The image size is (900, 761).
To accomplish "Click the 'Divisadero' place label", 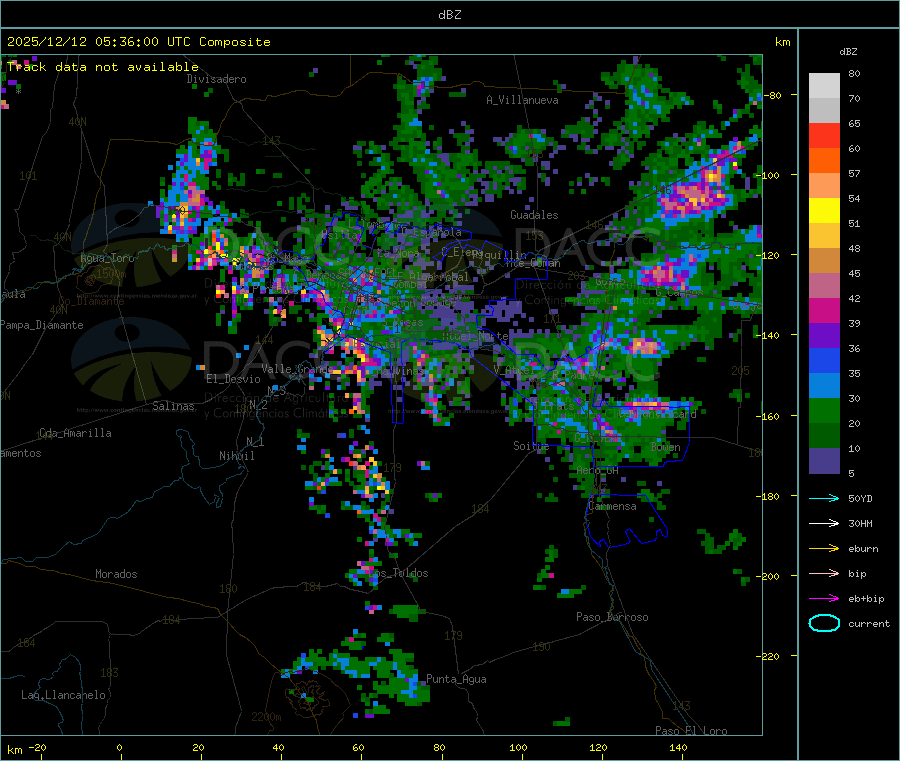I will coord(216,79).
